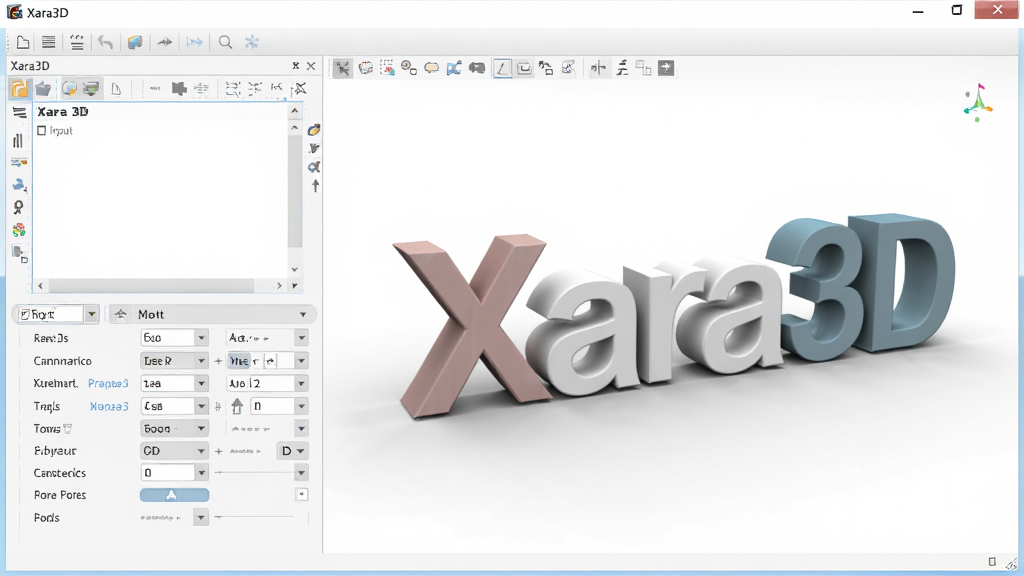
Task: Adjust the Fods slider
Action: (x=253, y=517)
